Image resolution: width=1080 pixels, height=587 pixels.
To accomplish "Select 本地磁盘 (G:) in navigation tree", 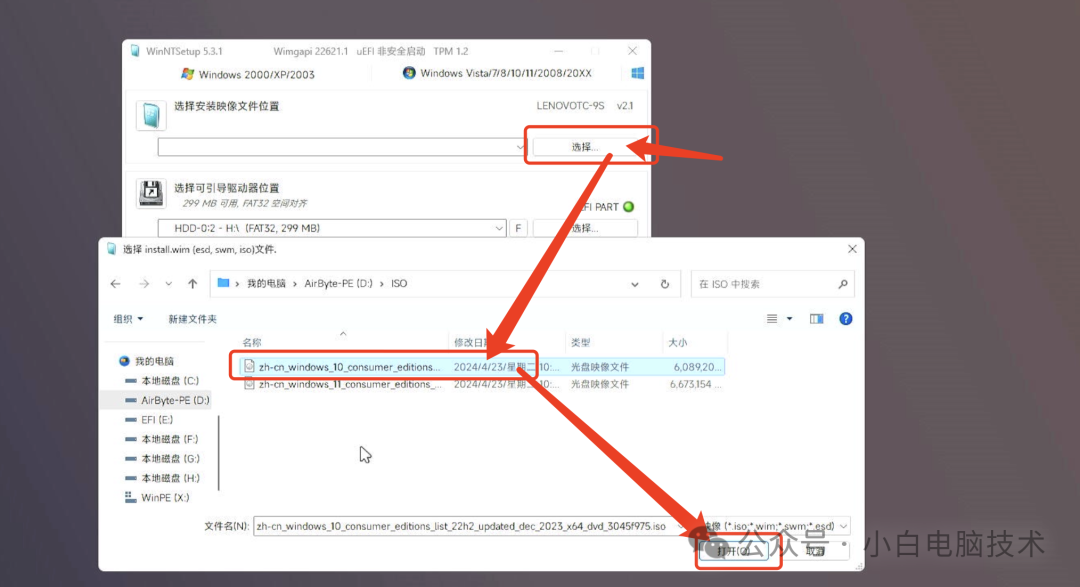I will tap(162, 458).
